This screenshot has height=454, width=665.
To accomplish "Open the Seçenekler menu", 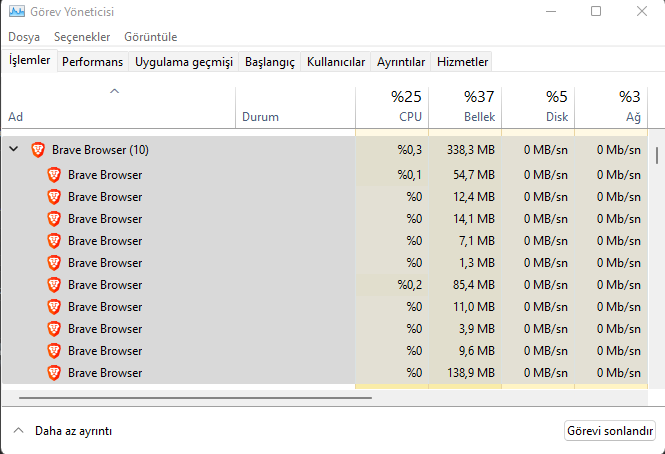I will tap(82, 37).
